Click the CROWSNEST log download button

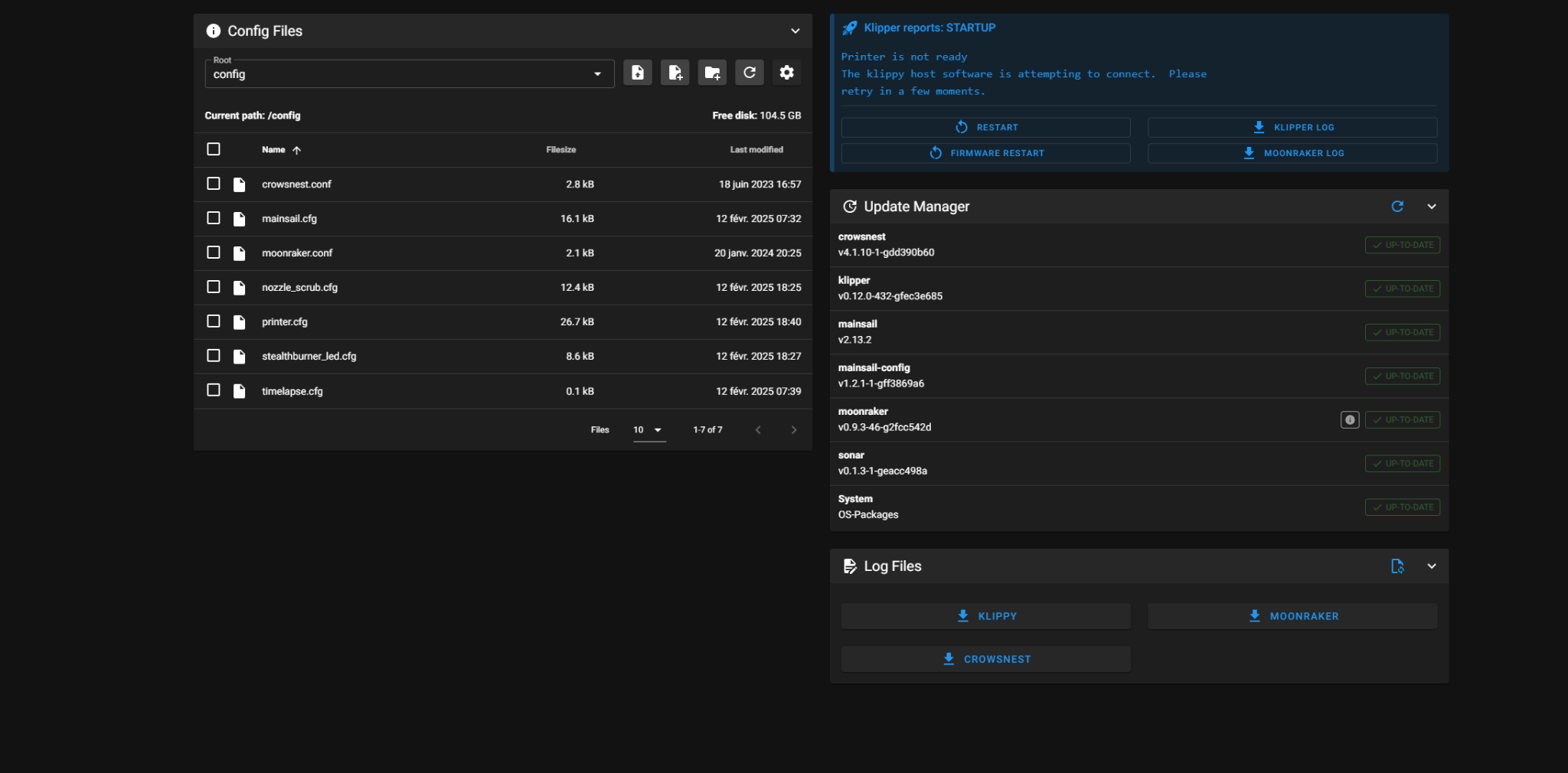986,659
